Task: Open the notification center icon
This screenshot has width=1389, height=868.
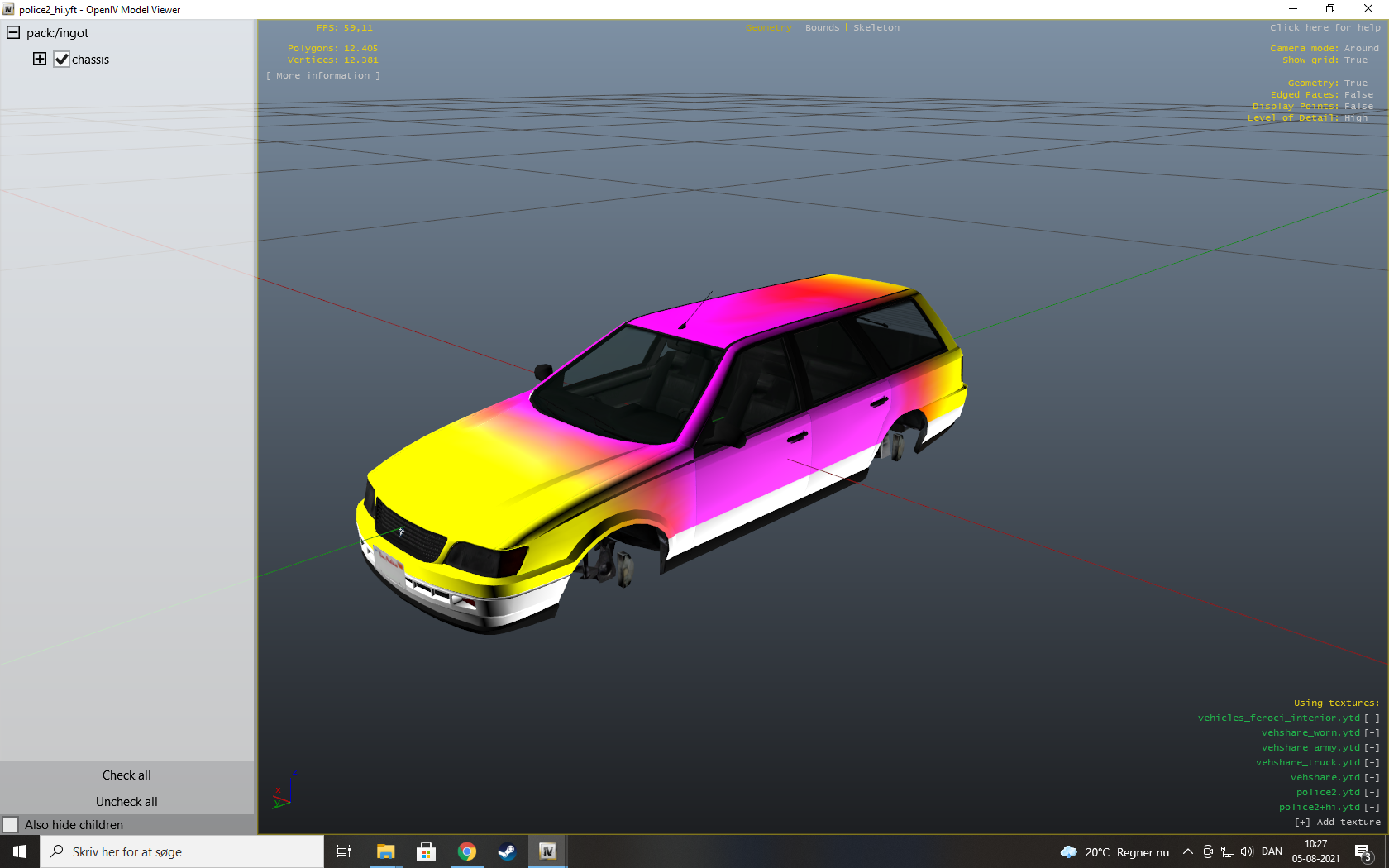Action: 1363,851
